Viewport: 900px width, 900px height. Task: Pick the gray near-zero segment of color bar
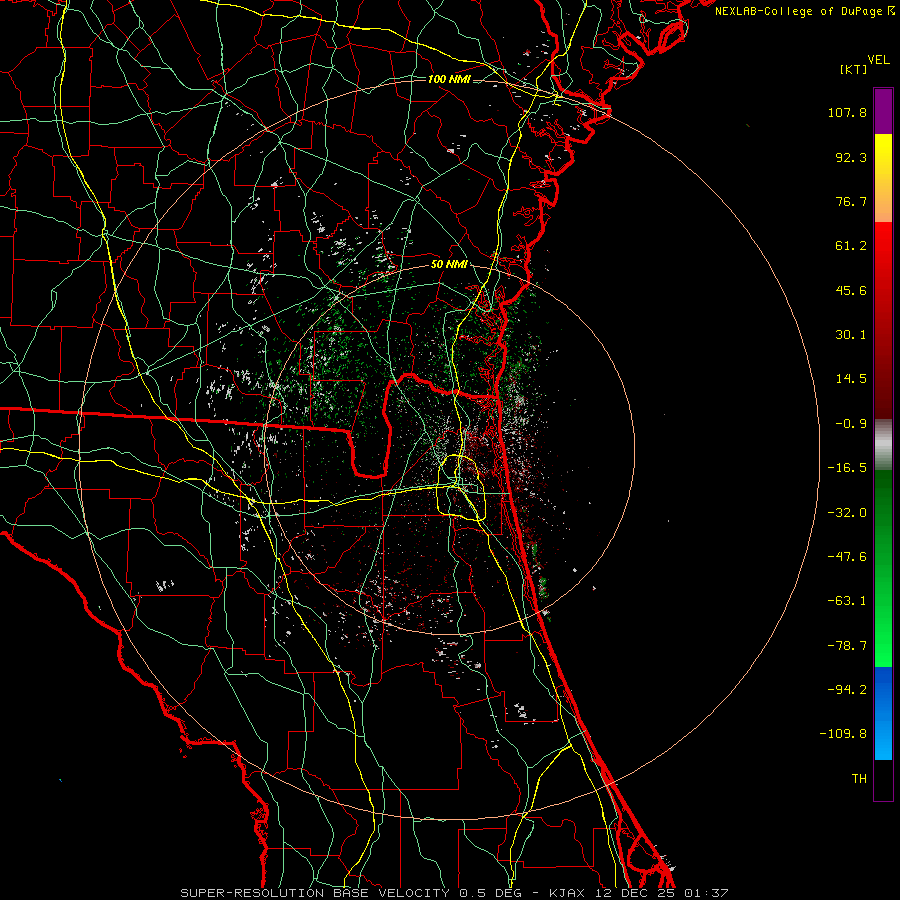pos(883,445)
